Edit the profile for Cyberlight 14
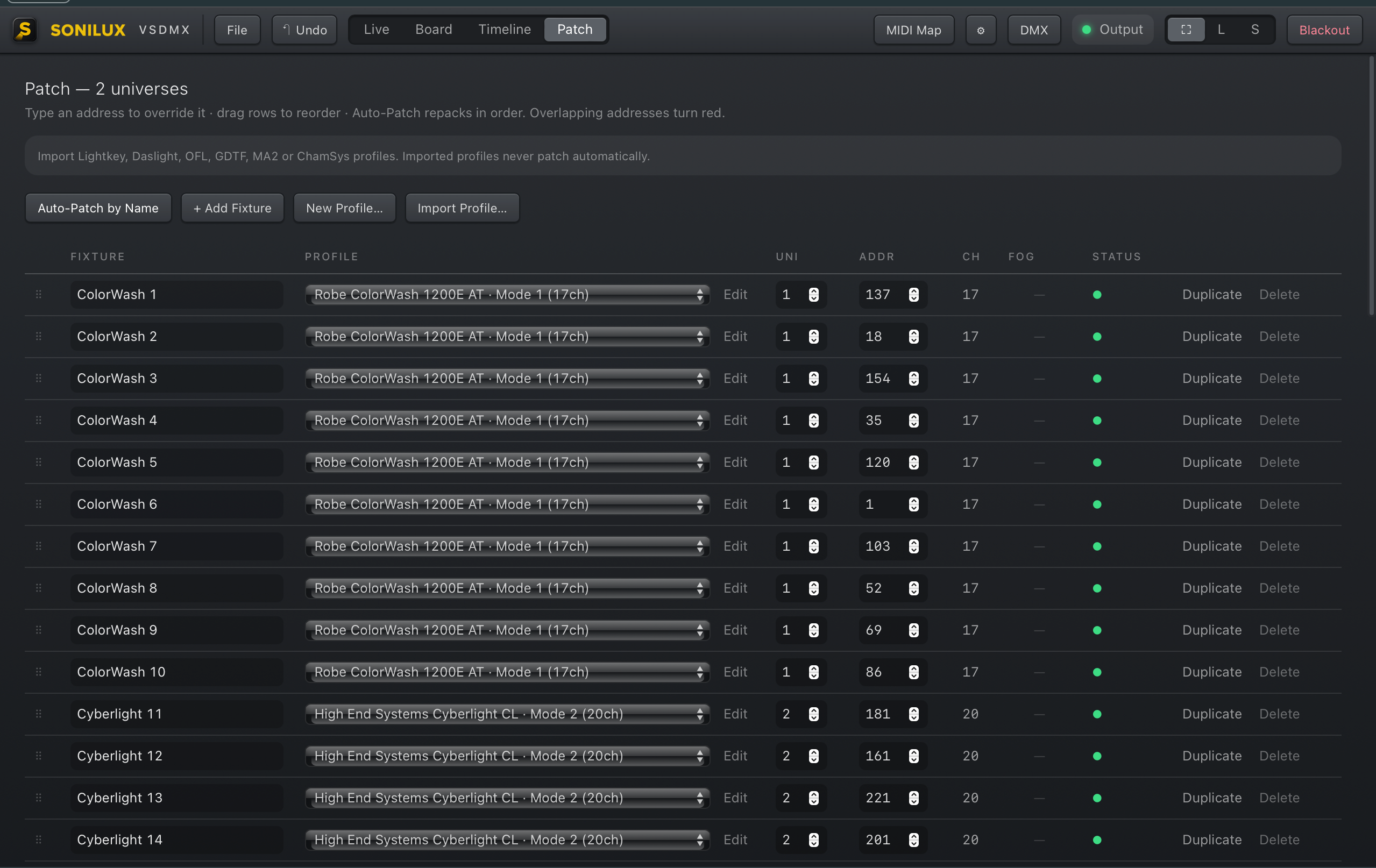This screenshot has height=868, width=1376. (735, 839)
